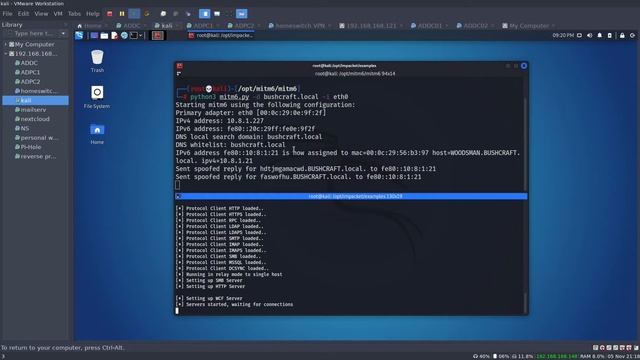This screenshot has width=640, height=360.
Task: Select ADPC2 in the library tree
Action: [x=30, y=82]
